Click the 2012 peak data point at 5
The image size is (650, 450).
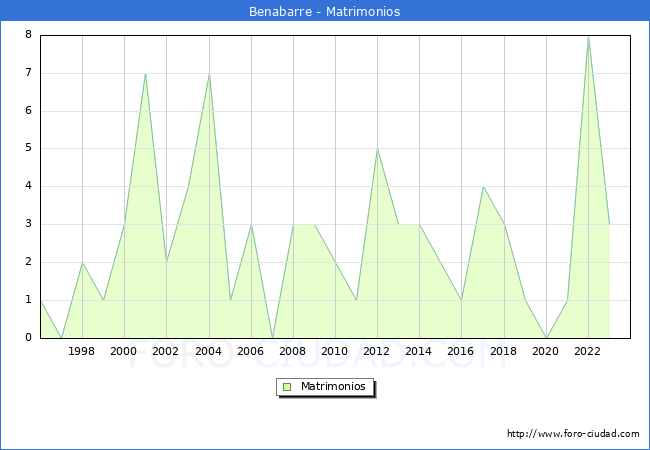[x=377, y=149]
